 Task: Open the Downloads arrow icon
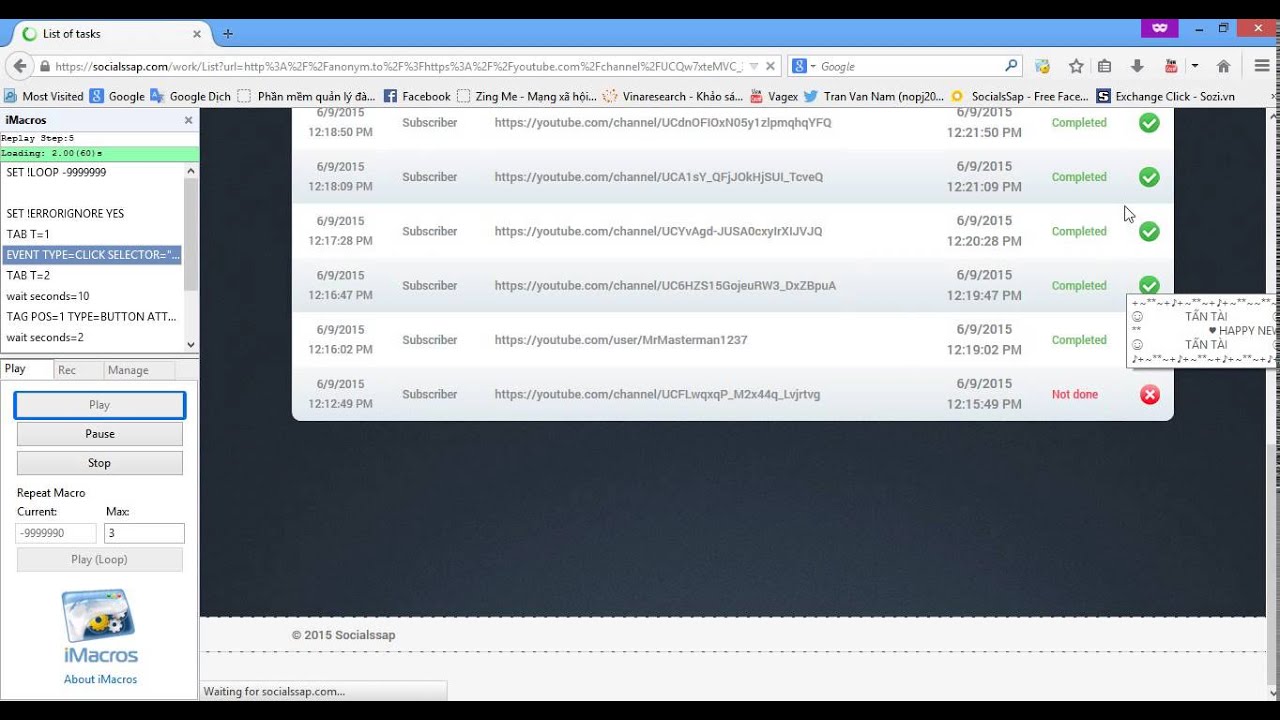1137,66
